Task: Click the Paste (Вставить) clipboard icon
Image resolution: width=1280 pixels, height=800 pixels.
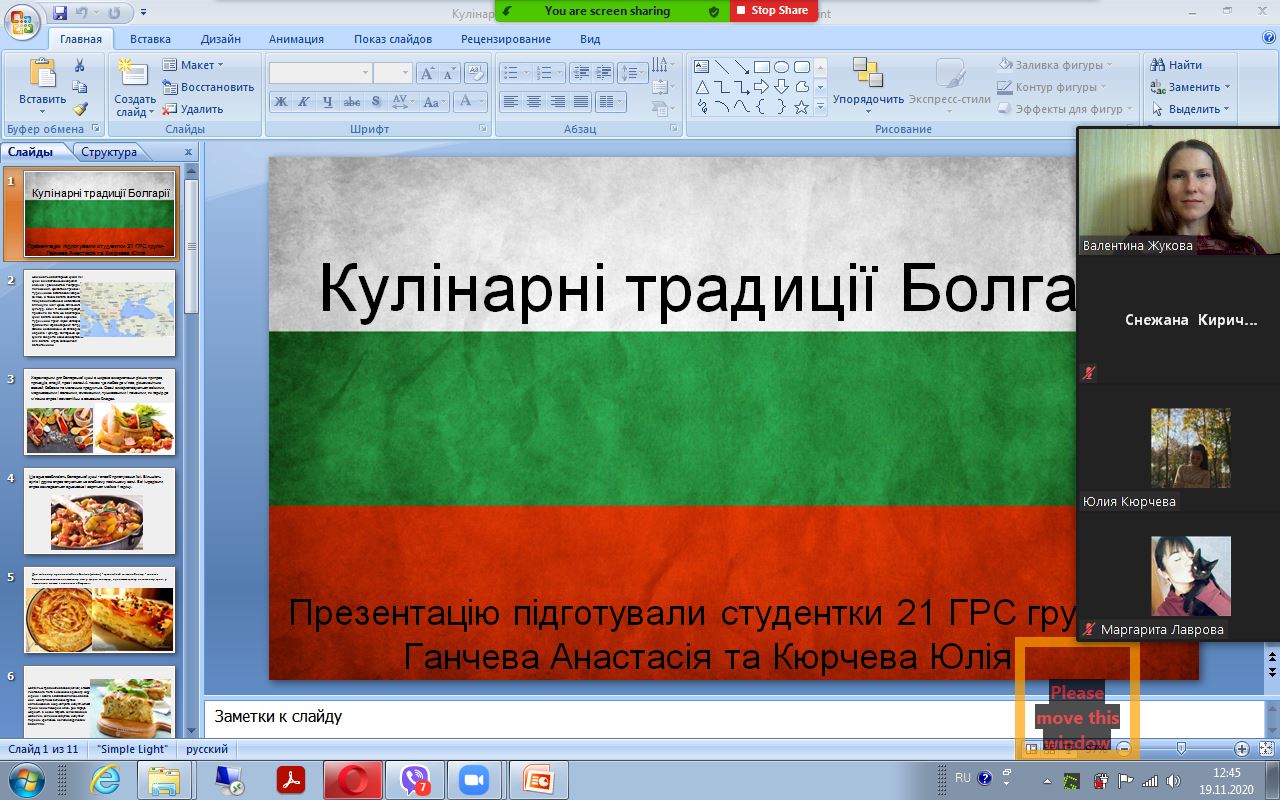Action: [42, 75]
